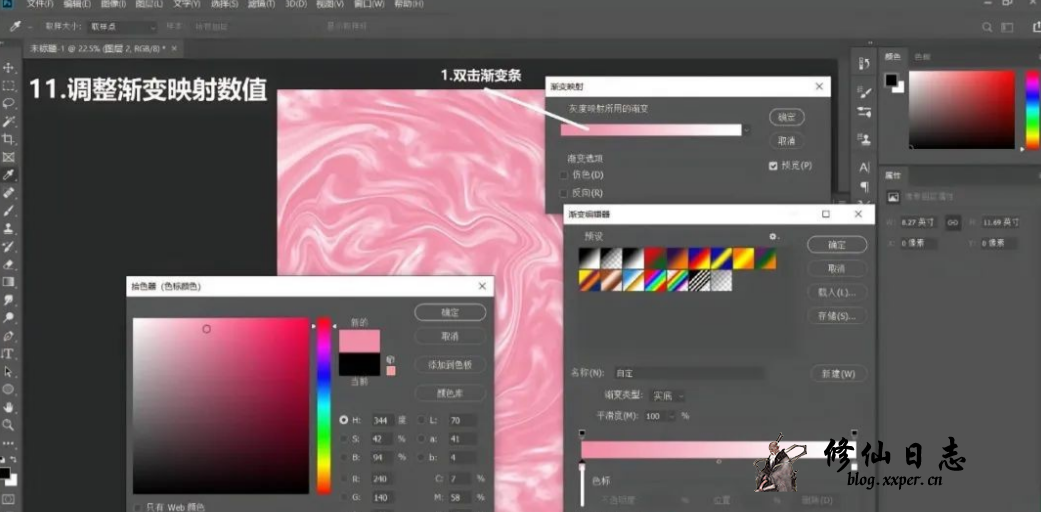Expand the gradient picker arrow in 渐变映射 dialog

746,129
